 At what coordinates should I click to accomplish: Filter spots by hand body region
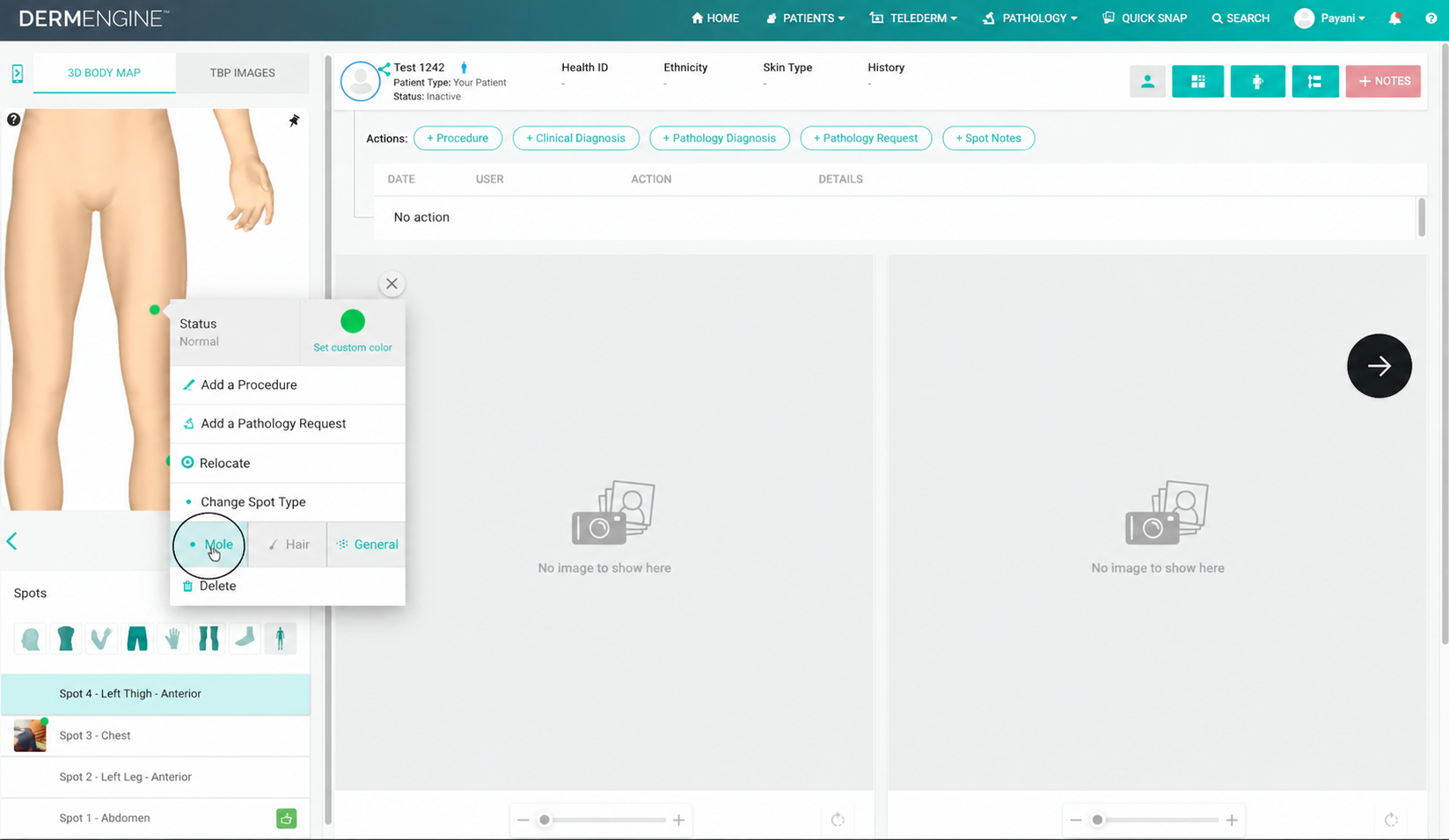click(173, 639)
